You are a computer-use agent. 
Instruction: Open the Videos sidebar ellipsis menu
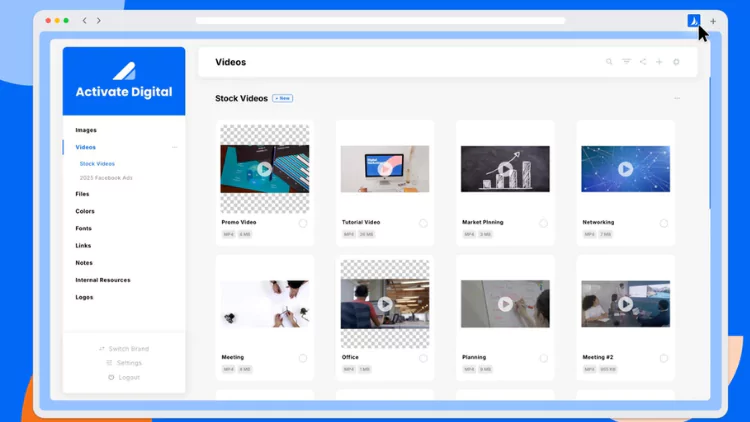[175, 147]
